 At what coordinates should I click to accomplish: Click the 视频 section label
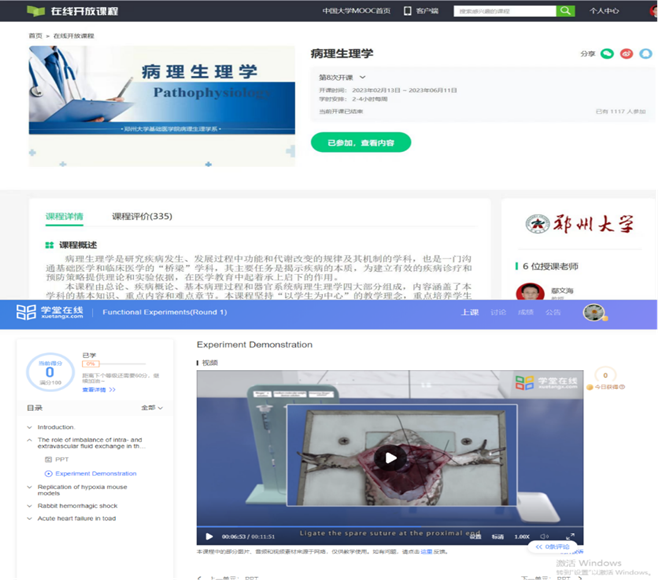point(210,363)
